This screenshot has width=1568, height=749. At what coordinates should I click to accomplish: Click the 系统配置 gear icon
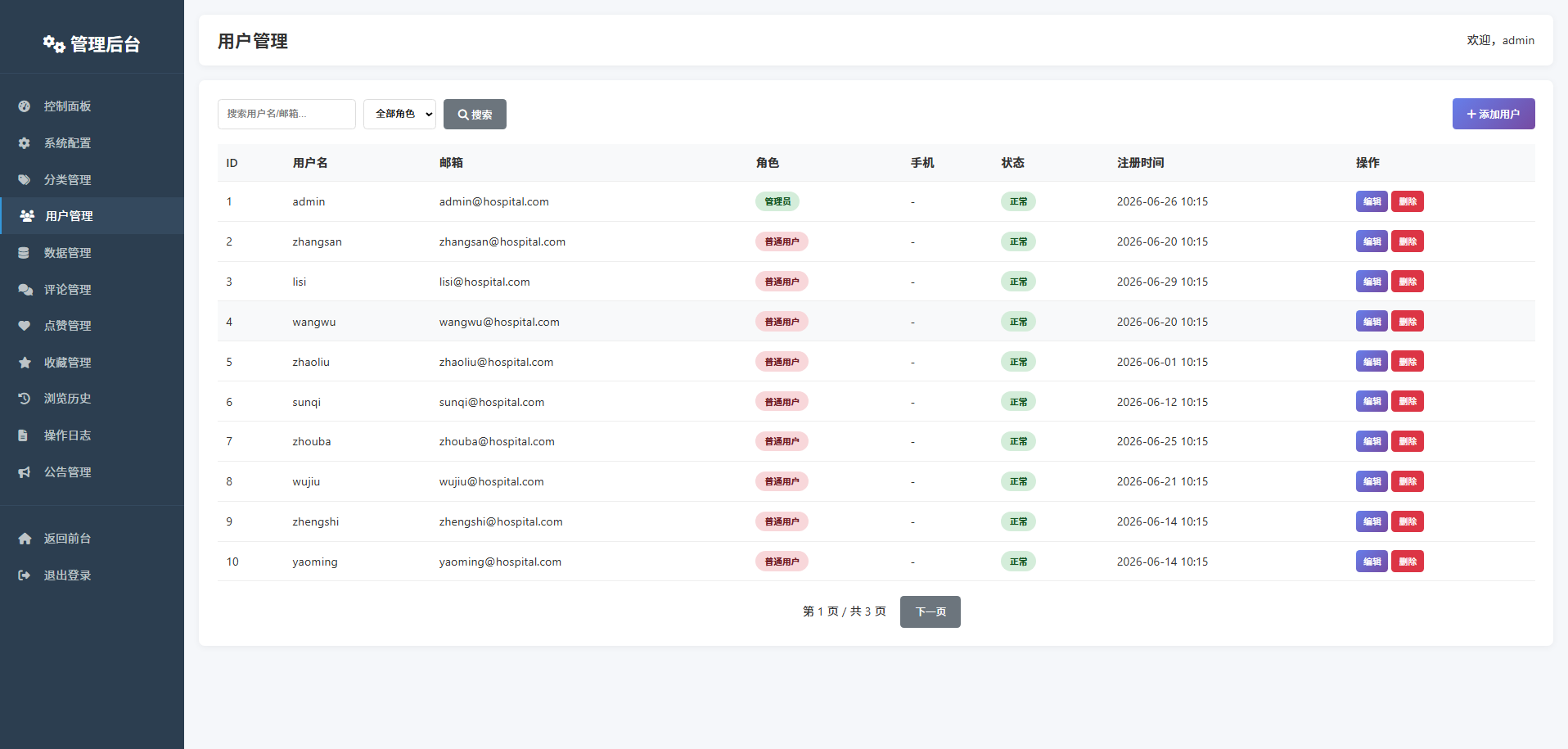(25, 143)
